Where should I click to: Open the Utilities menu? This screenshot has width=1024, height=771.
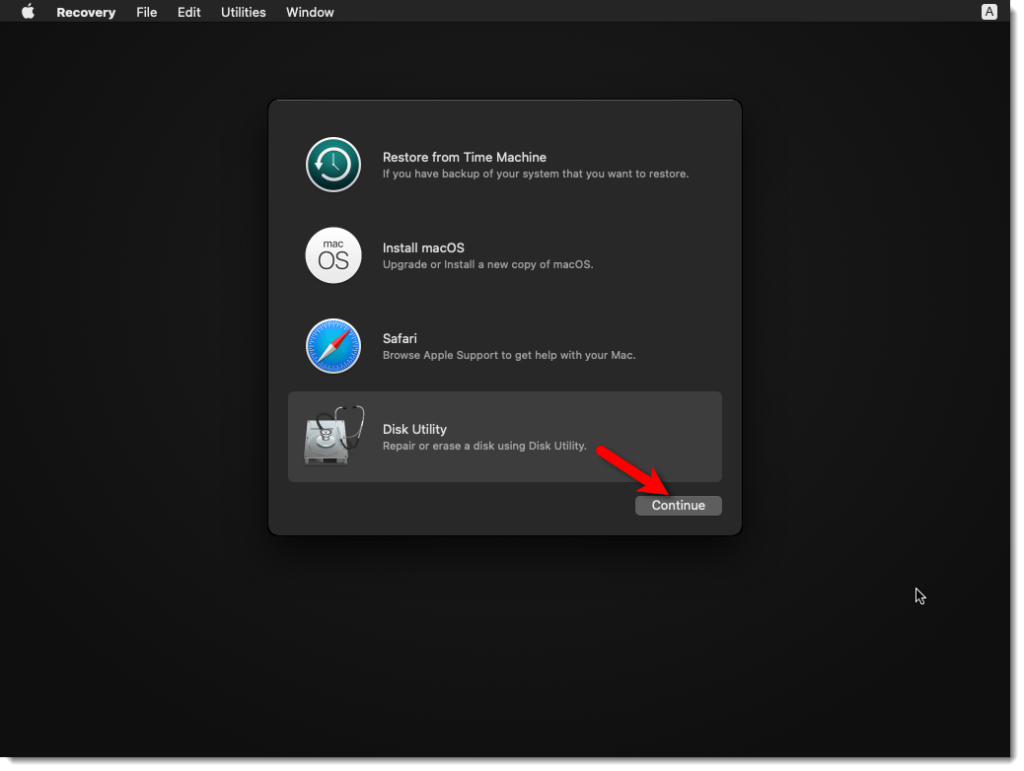pos(243,12)
